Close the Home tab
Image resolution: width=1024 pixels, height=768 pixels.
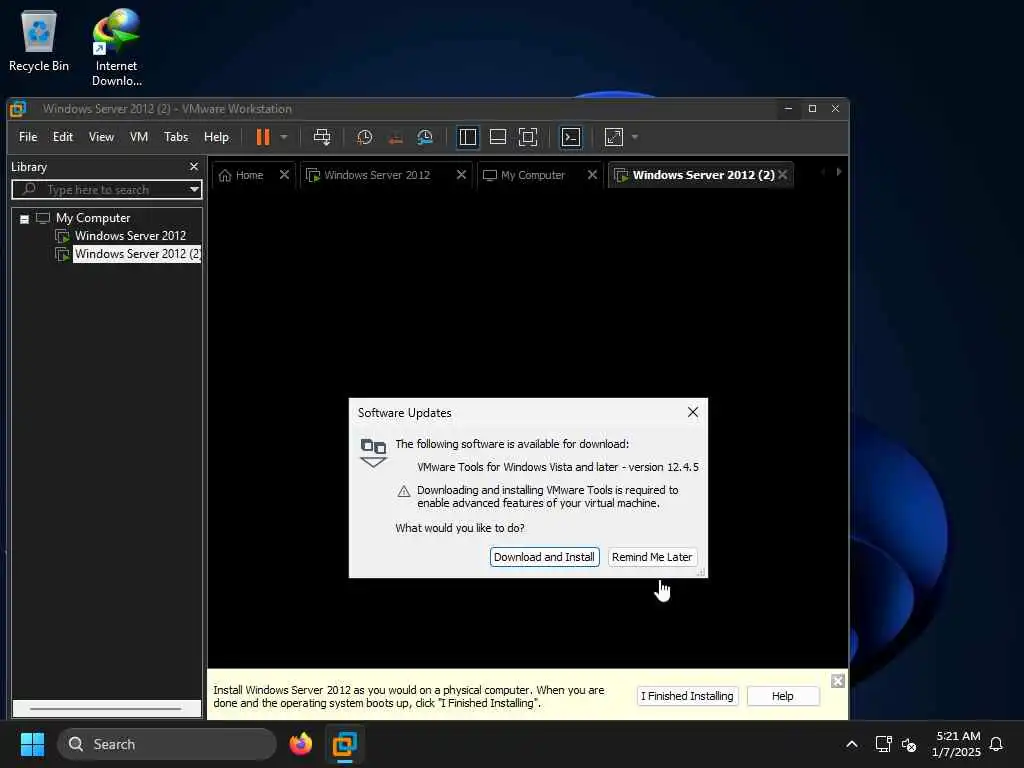(x=284, y=174)
